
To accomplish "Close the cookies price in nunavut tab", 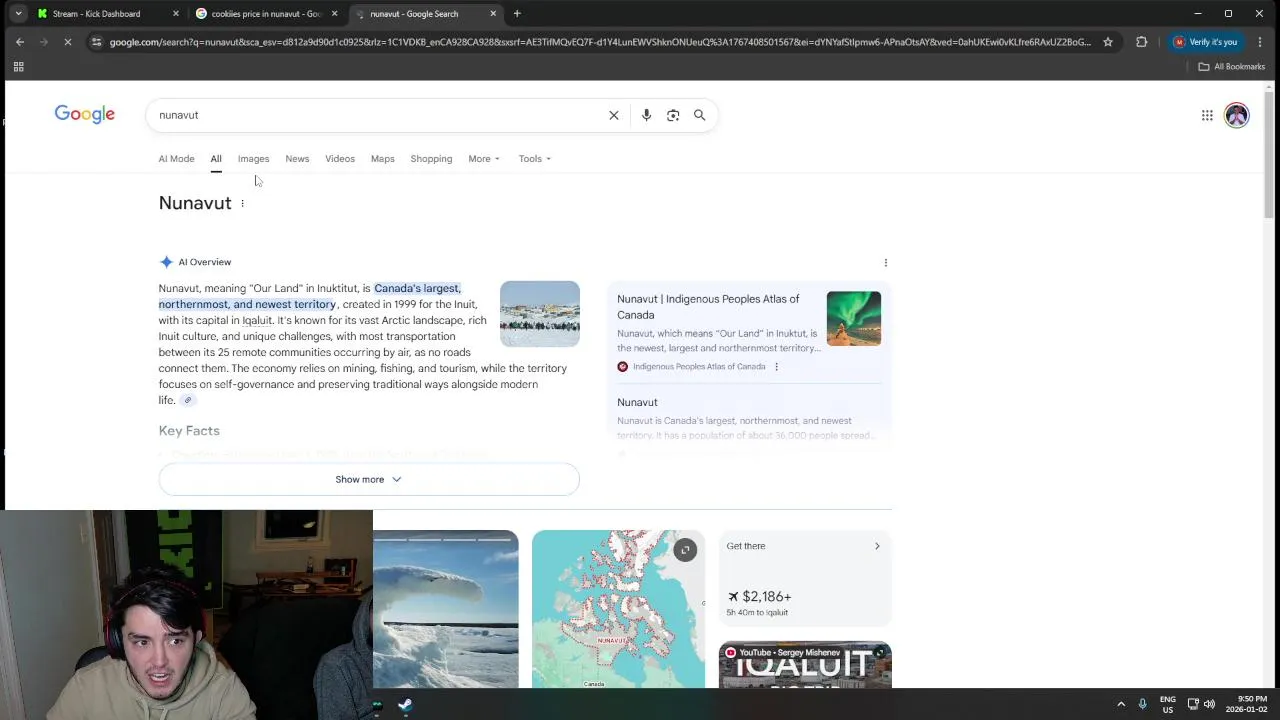I will pyautogui.click(x=335, y=14).
